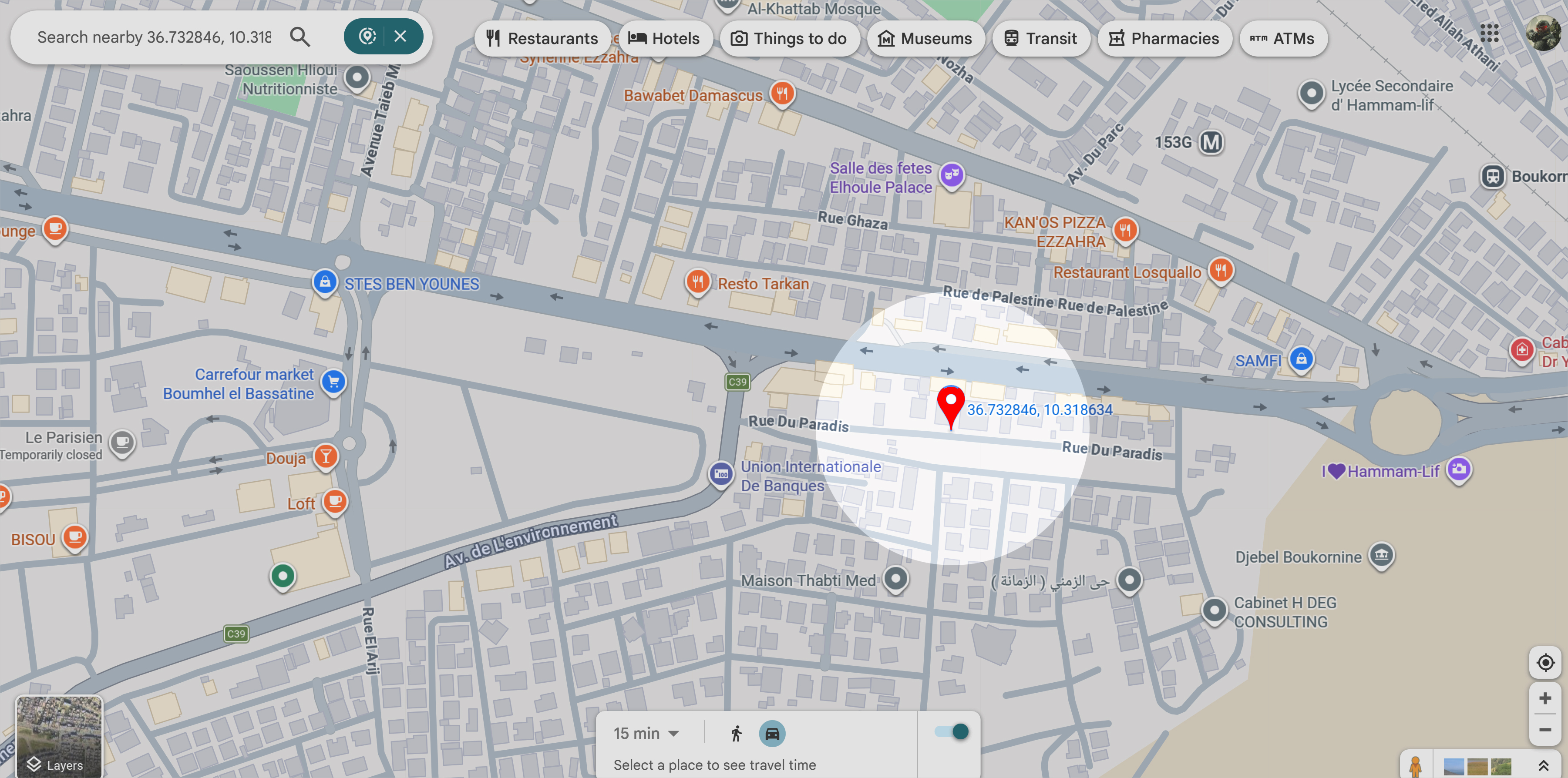Click the Cabinet H DEG CONSULTING pin
The image size is (1568, 778).
coord(1215,610)
